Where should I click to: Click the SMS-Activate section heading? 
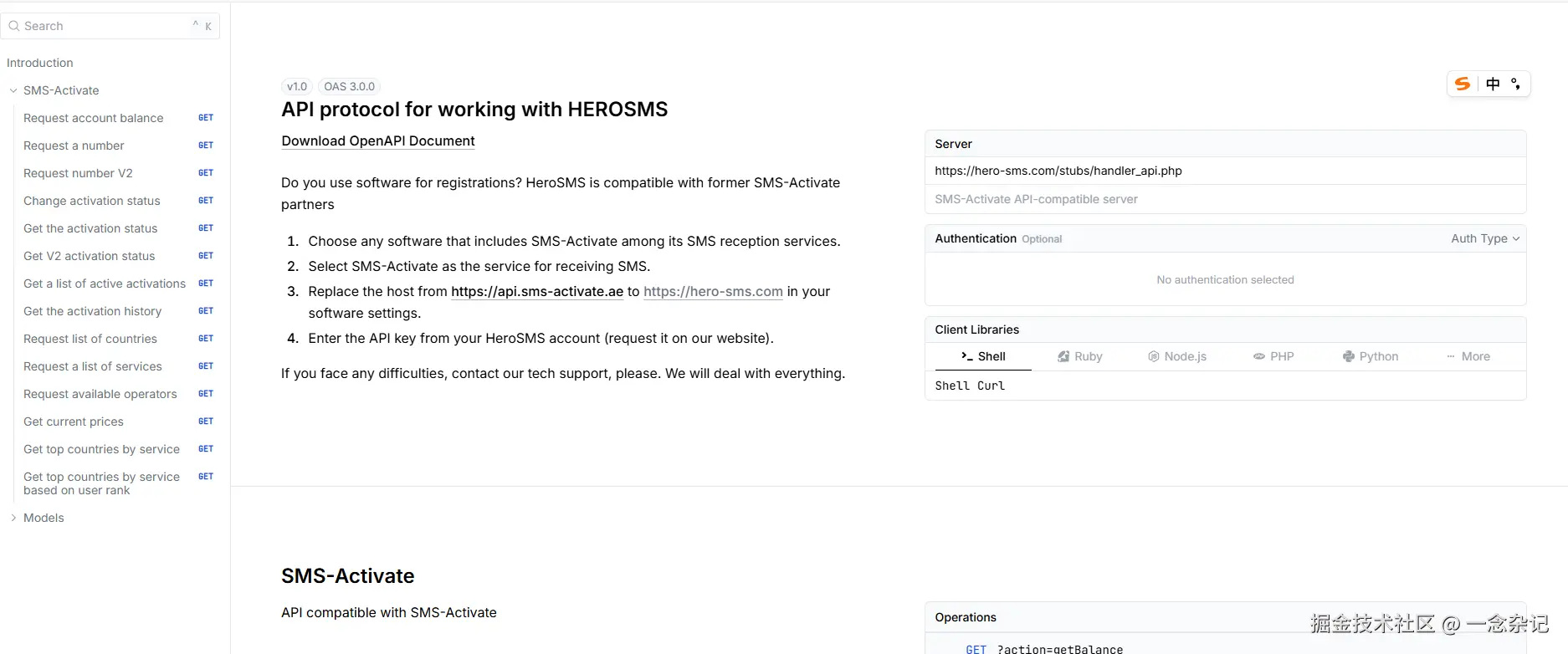coord(348,576)
